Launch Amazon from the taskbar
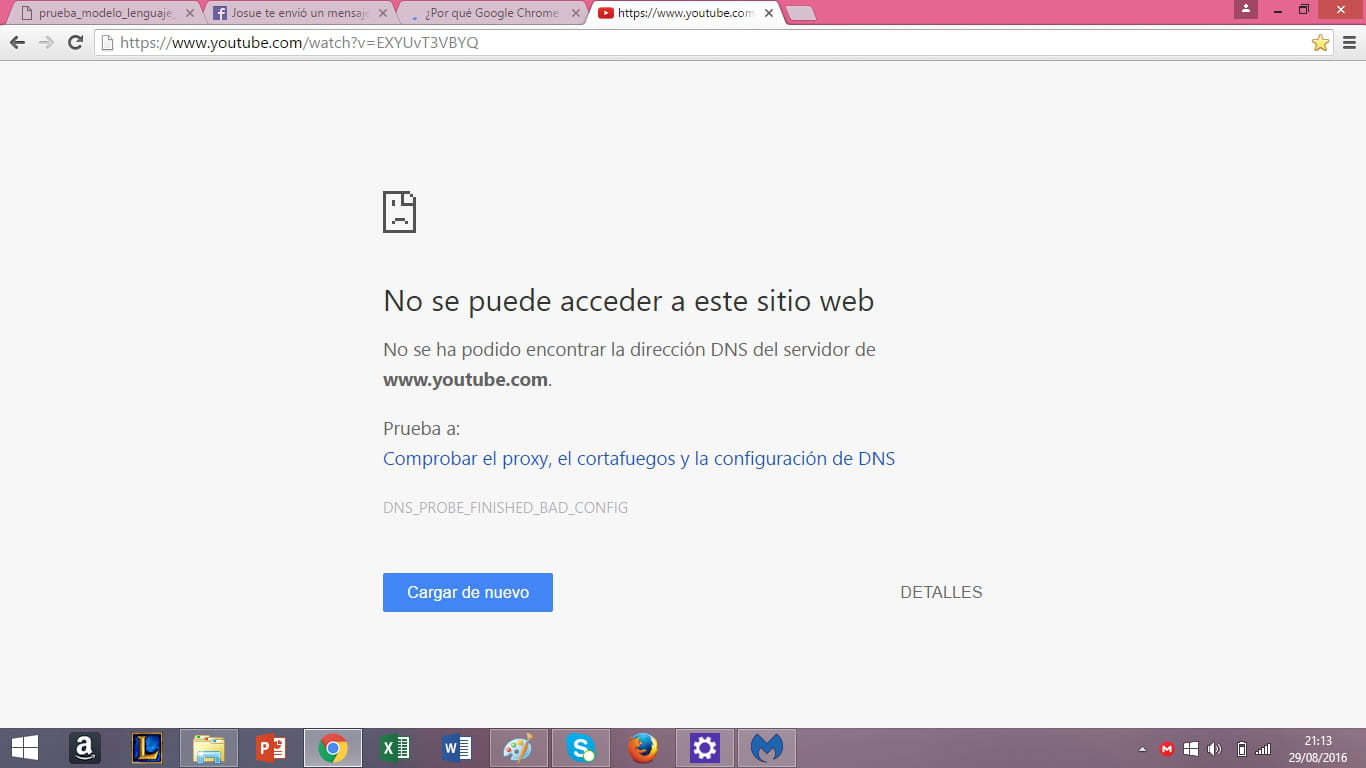 (x=84, y=748)
